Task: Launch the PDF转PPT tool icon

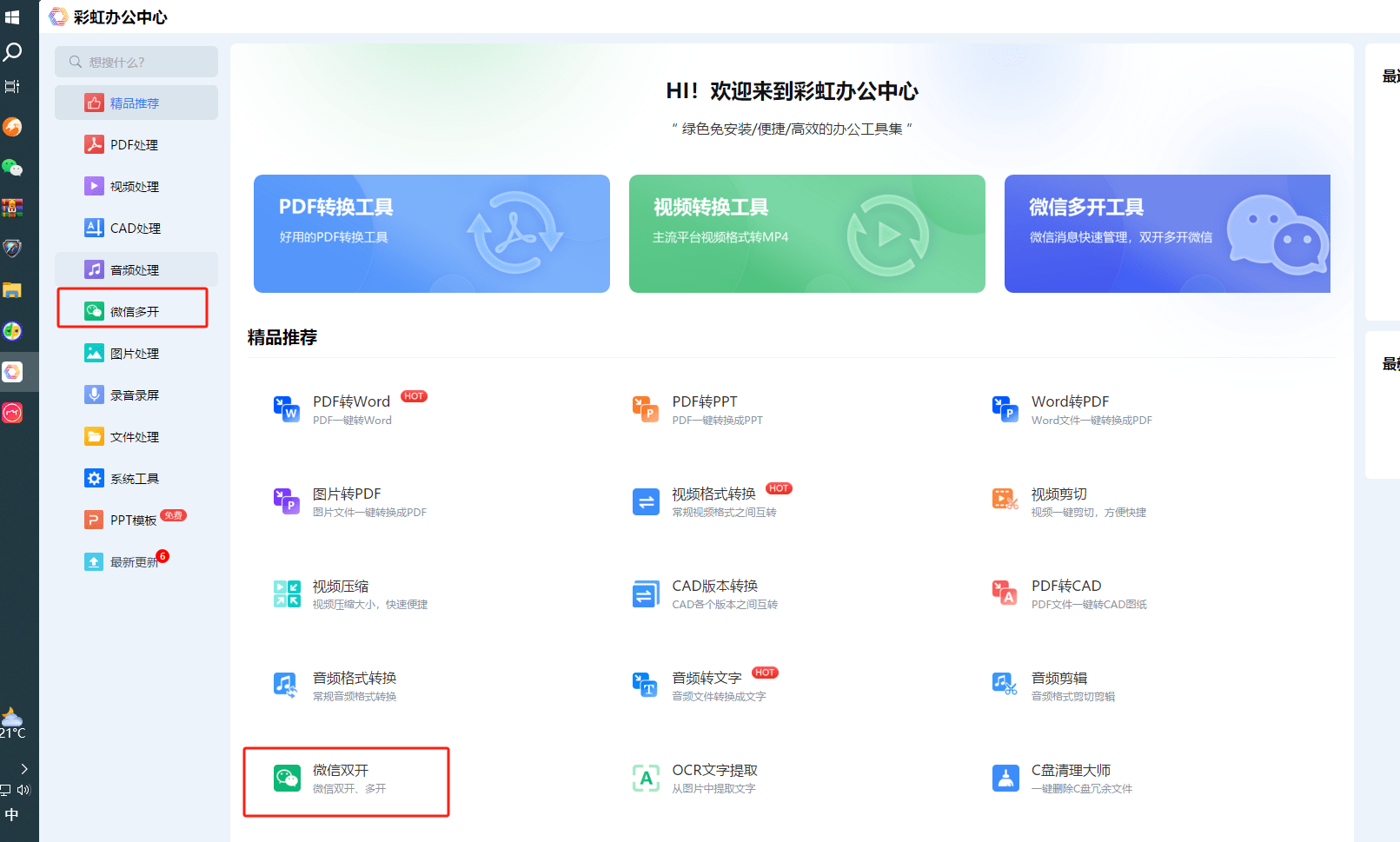Action: [x=646, y=409]
